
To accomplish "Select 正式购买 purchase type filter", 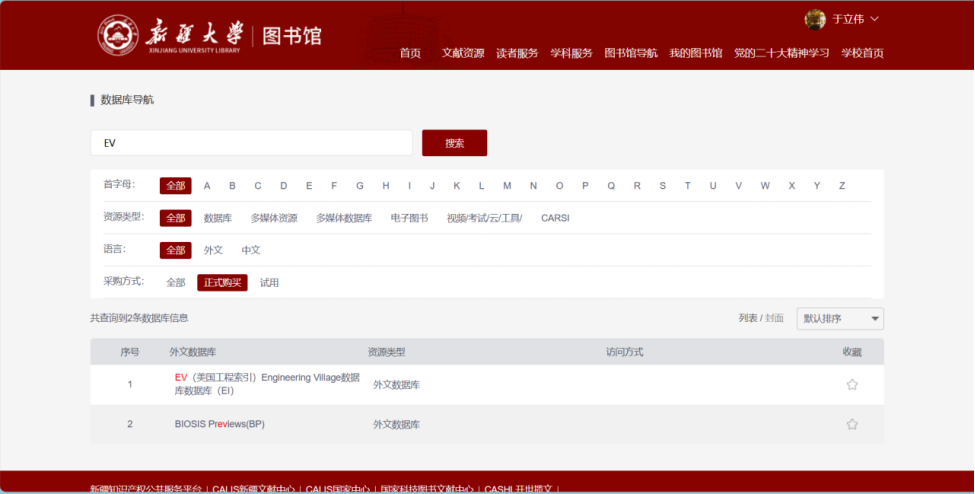I will point(223,282).
